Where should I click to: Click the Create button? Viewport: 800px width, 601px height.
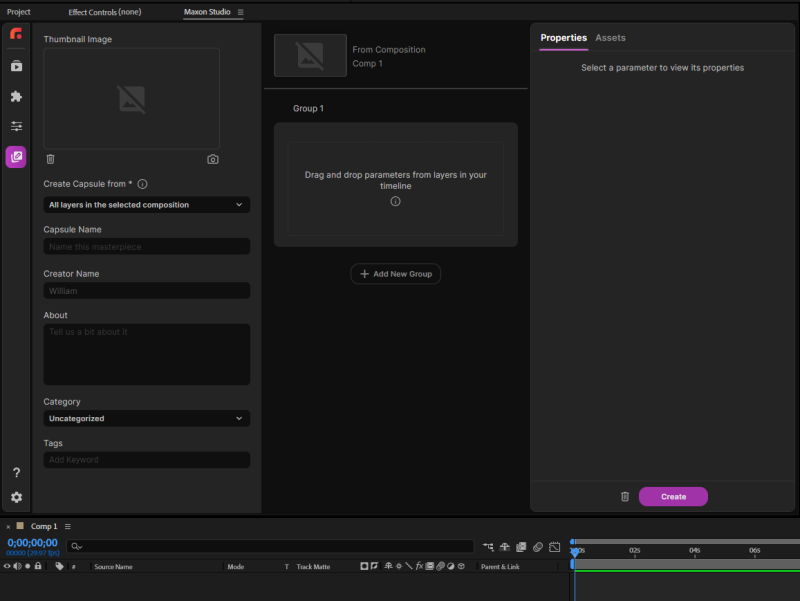673,496
